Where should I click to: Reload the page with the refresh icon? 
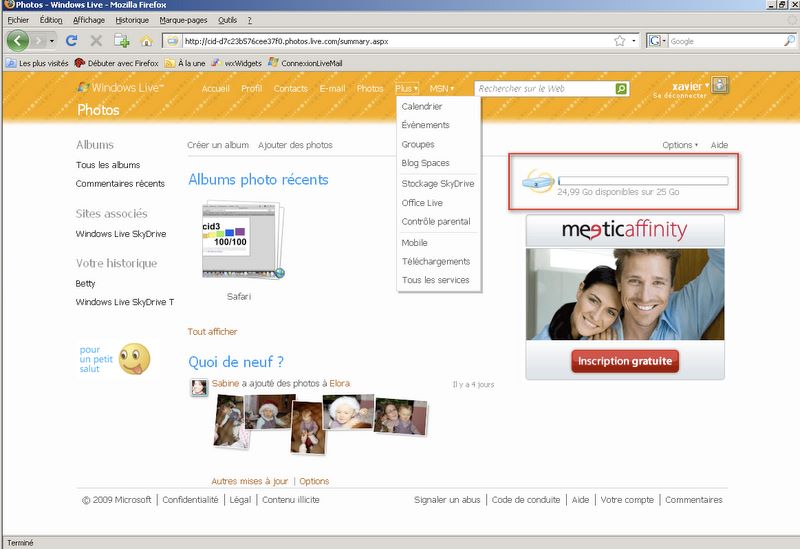pyautogui.click(x=72, y=40)
